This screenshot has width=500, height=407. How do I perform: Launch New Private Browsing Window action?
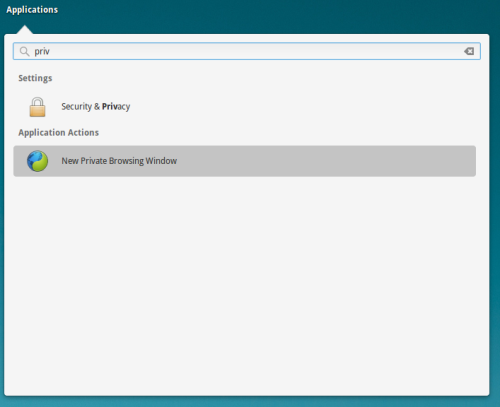pos(244,161)
